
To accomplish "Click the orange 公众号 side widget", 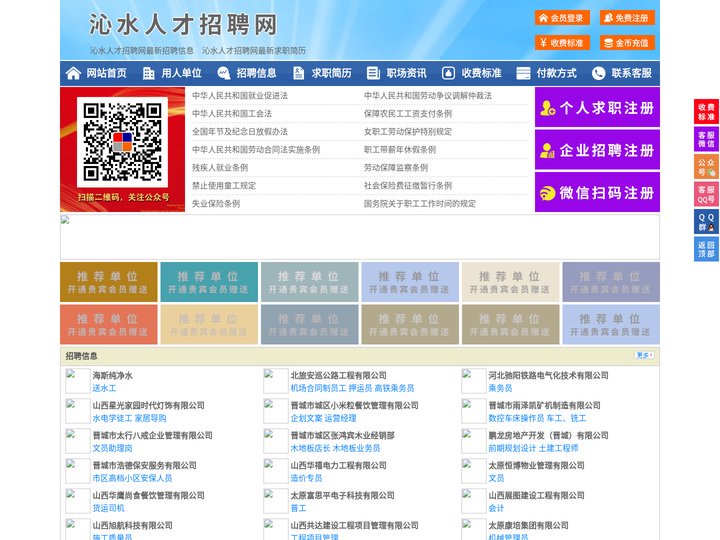I will click(706, 167).
